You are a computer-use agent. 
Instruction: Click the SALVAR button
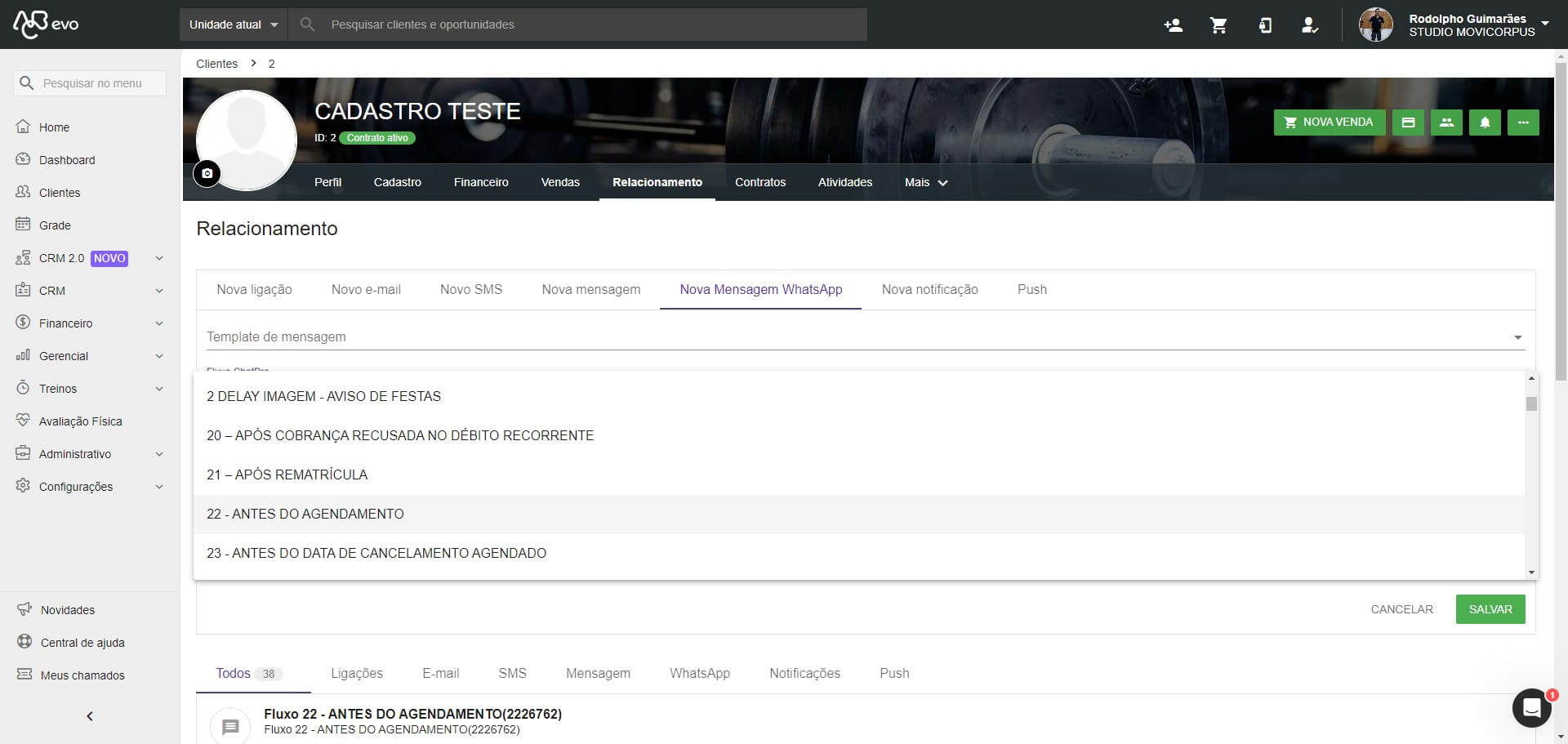coord(1490,609)
